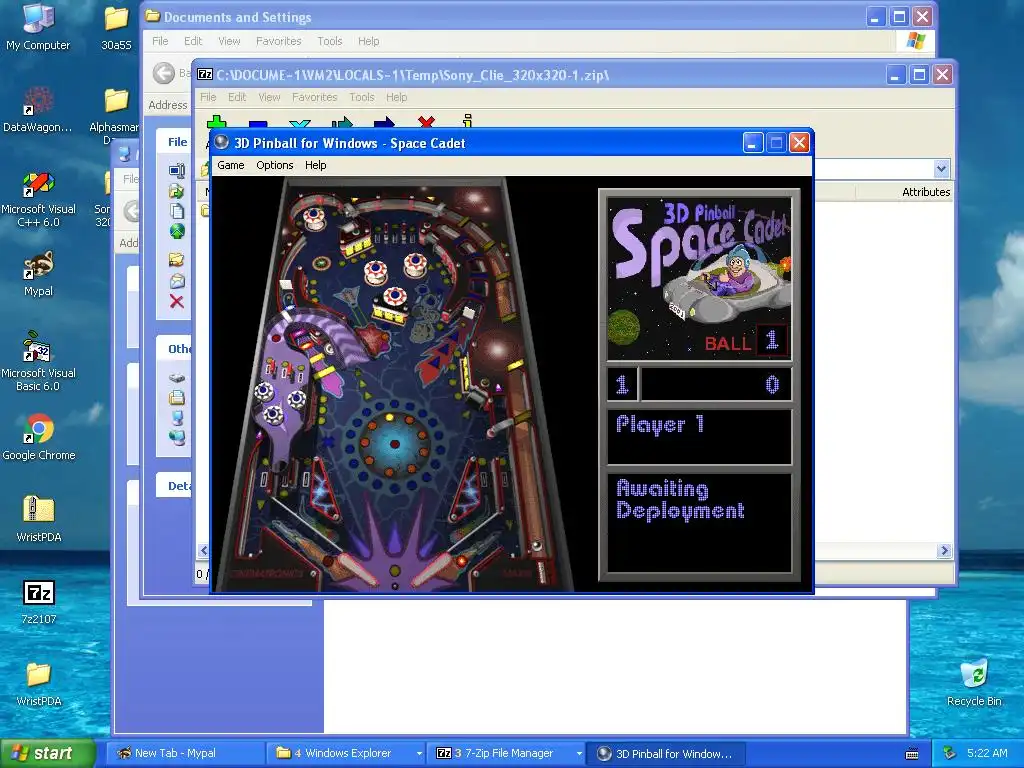The height and width of the screenshot is (768, 1024).
Task: Expand the 7-Zip path dropdown arrow
Action: click(941, 168)
